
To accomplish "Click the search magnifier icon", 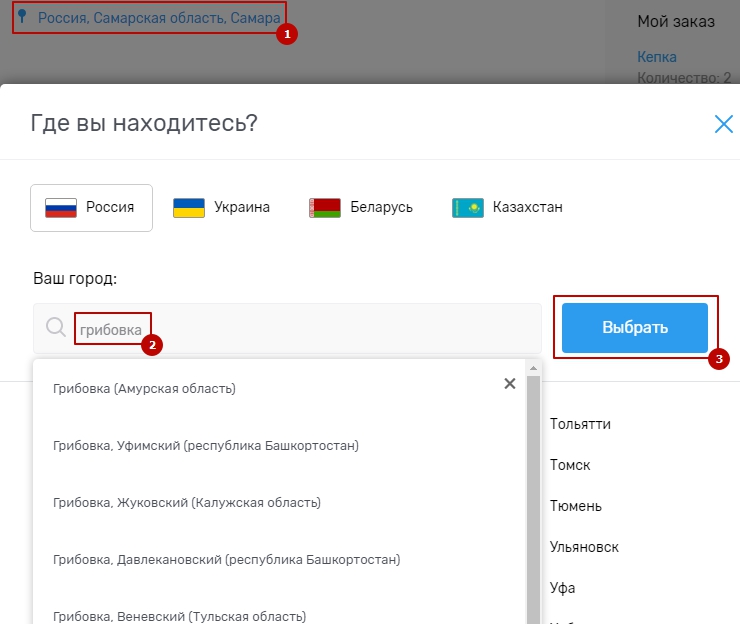I will tap(57, 328).
